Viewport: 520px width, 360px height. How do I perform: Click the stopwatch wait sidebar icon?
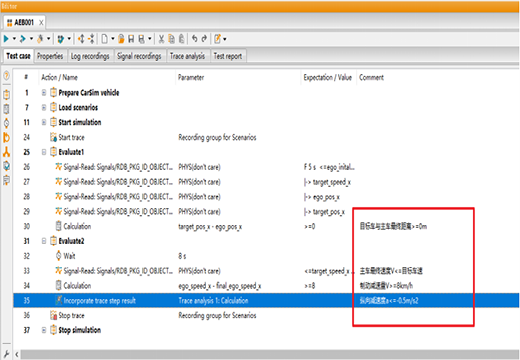point(6,123)
